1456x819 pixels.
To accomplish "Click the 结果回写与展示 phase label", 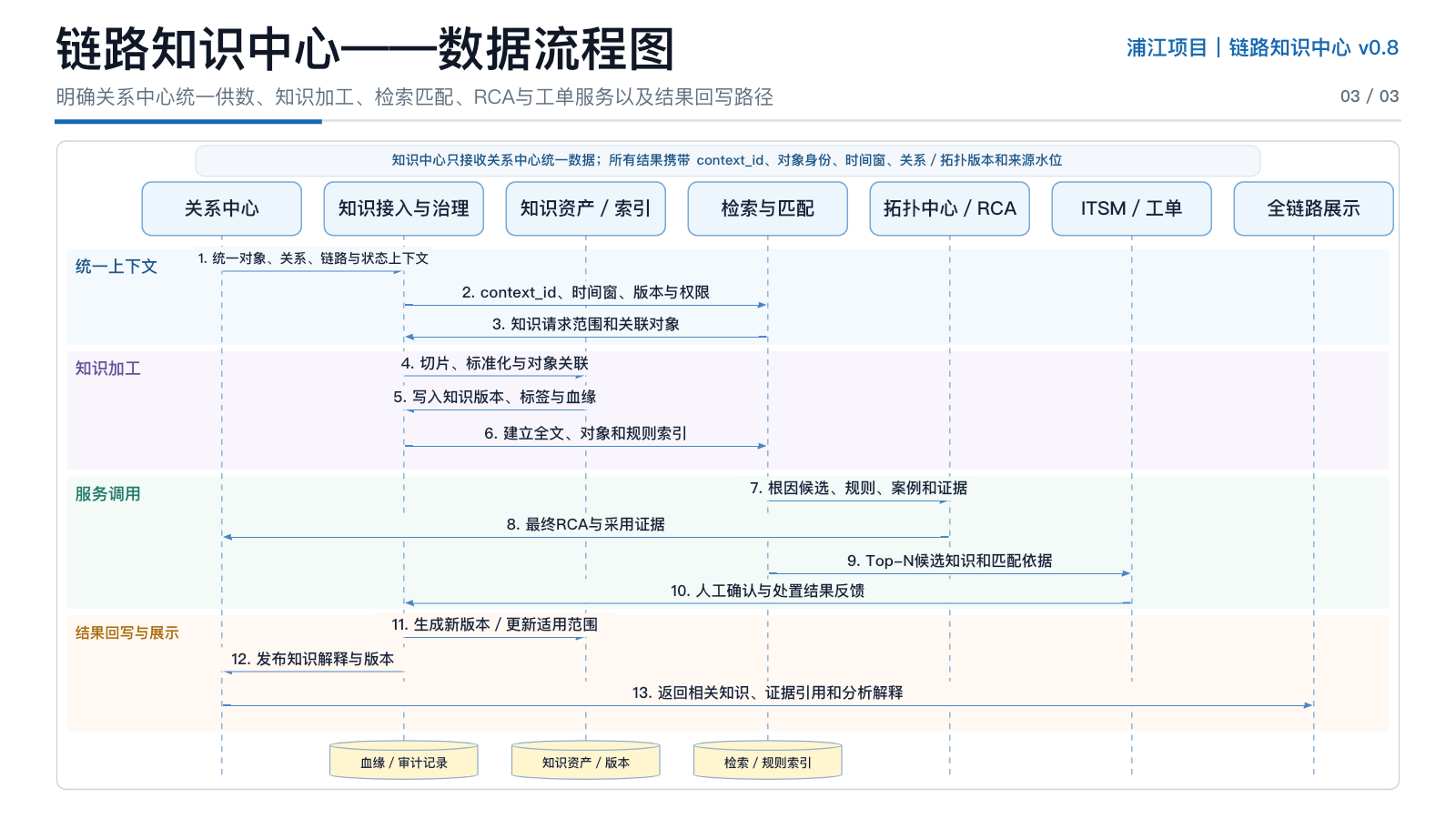I will [126, 632].
